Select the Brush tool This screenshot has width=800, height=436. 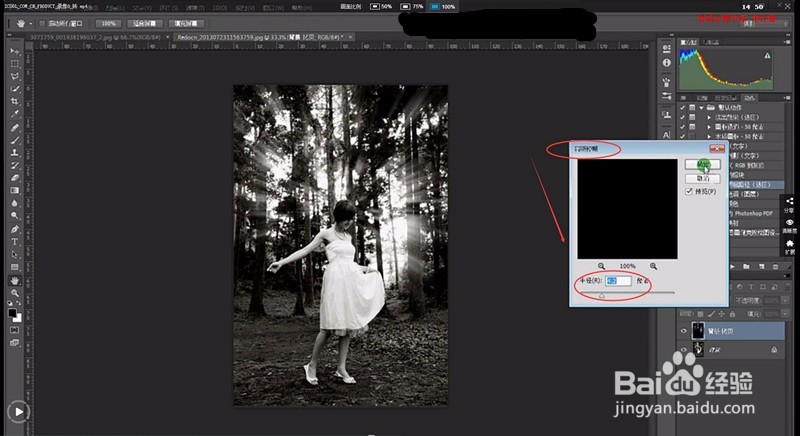click(15, 140)
